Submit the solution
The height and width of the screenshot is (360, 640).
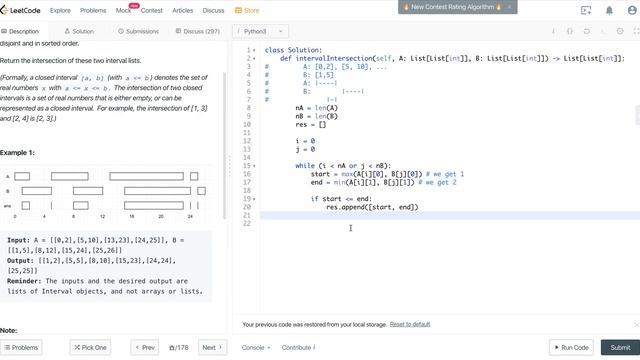point(620,348)
